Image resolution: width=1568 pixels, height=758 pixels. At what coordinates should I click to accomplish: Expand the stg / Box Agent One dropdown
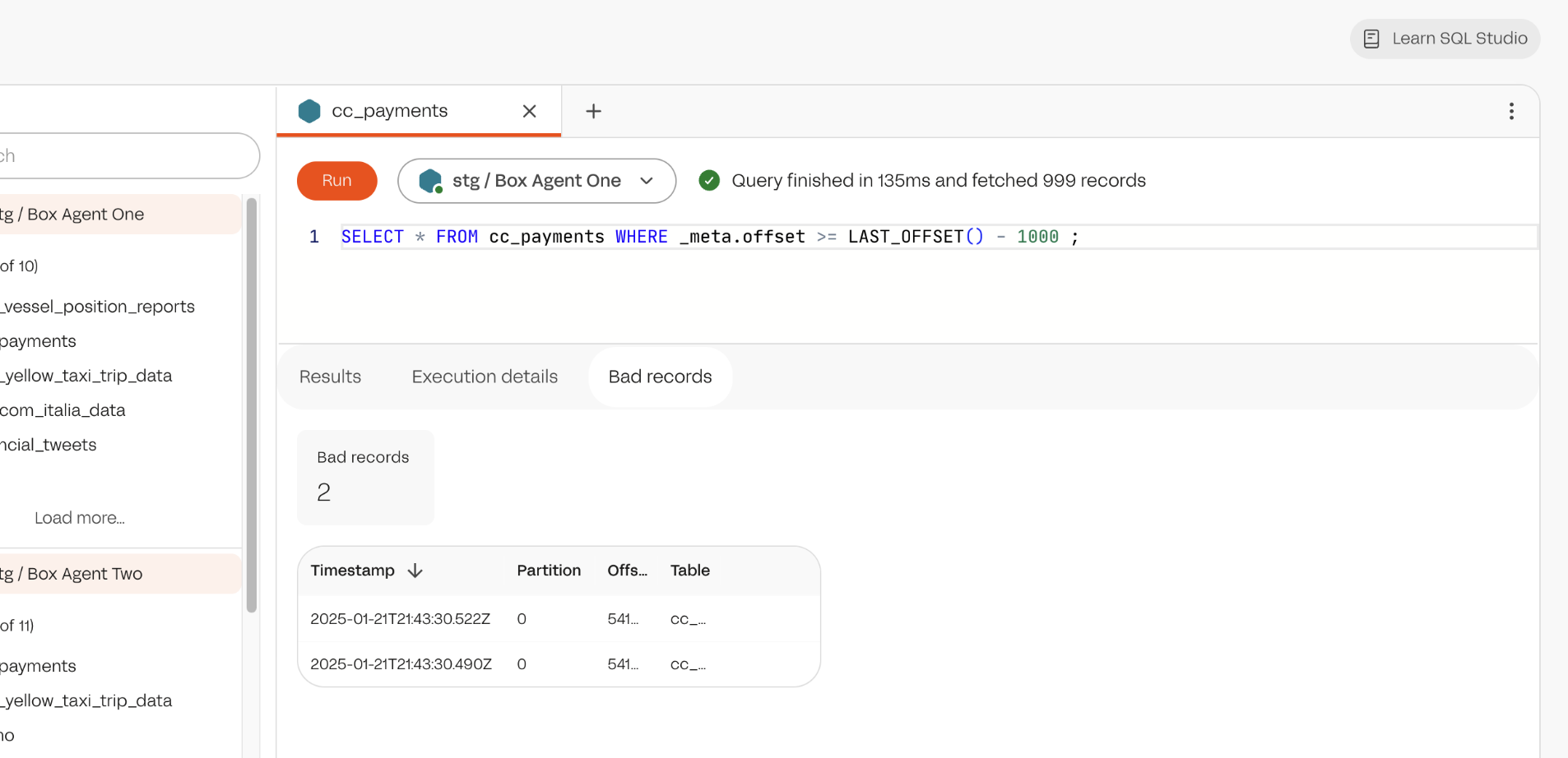click(647, 181)
